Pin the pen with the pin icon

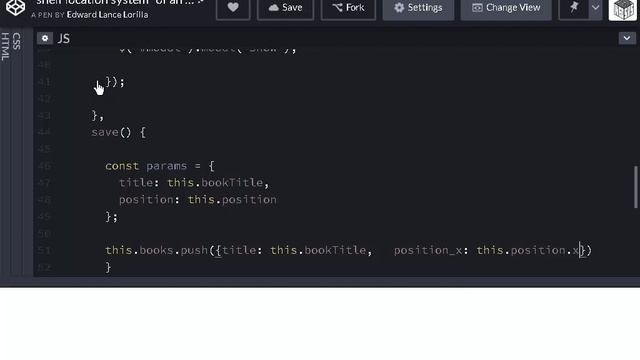click(574, 7)
